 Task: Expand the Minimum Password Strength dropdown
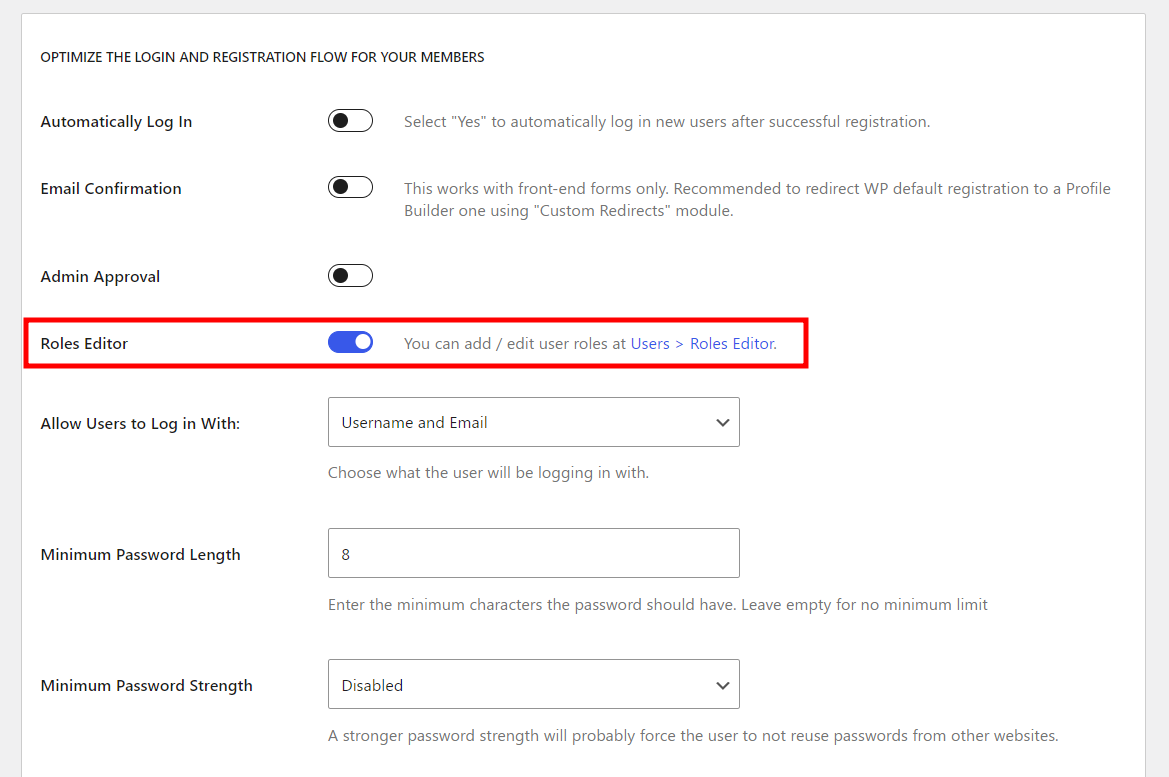(x=533, y=685)
